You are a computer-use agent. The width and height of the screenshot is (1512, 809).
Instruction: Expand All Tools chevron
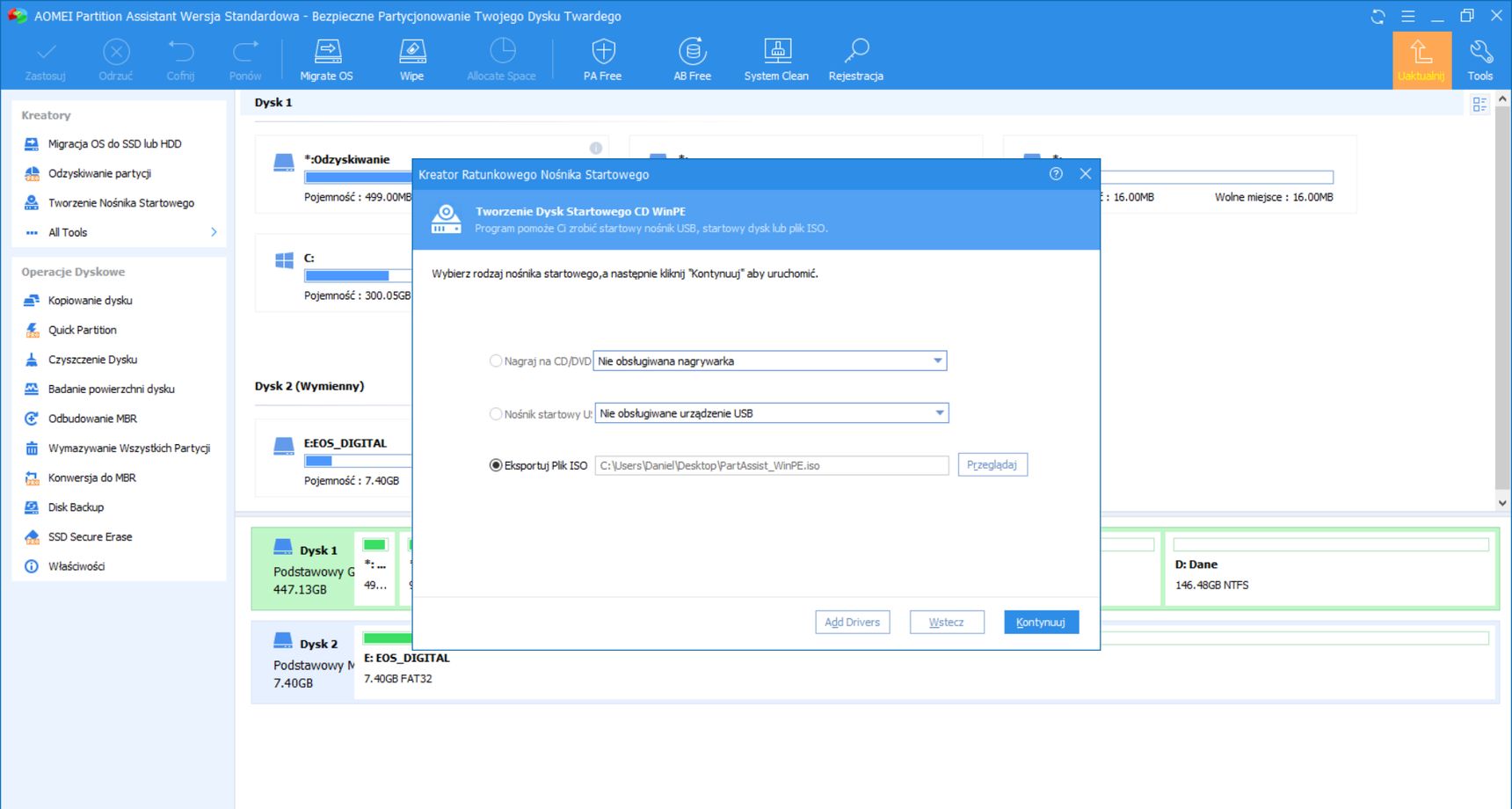[214, 232]
